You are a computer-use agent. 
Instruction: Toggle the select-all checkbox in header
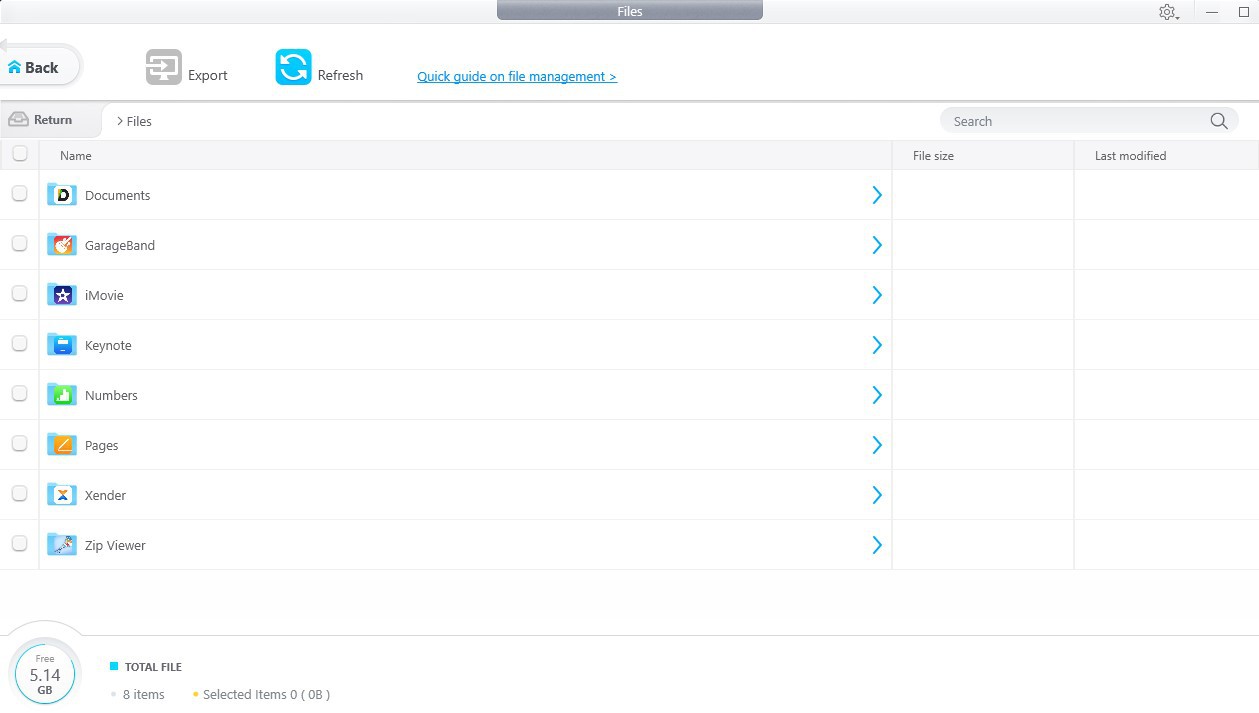pyautogui.click(x=19, y=153)
